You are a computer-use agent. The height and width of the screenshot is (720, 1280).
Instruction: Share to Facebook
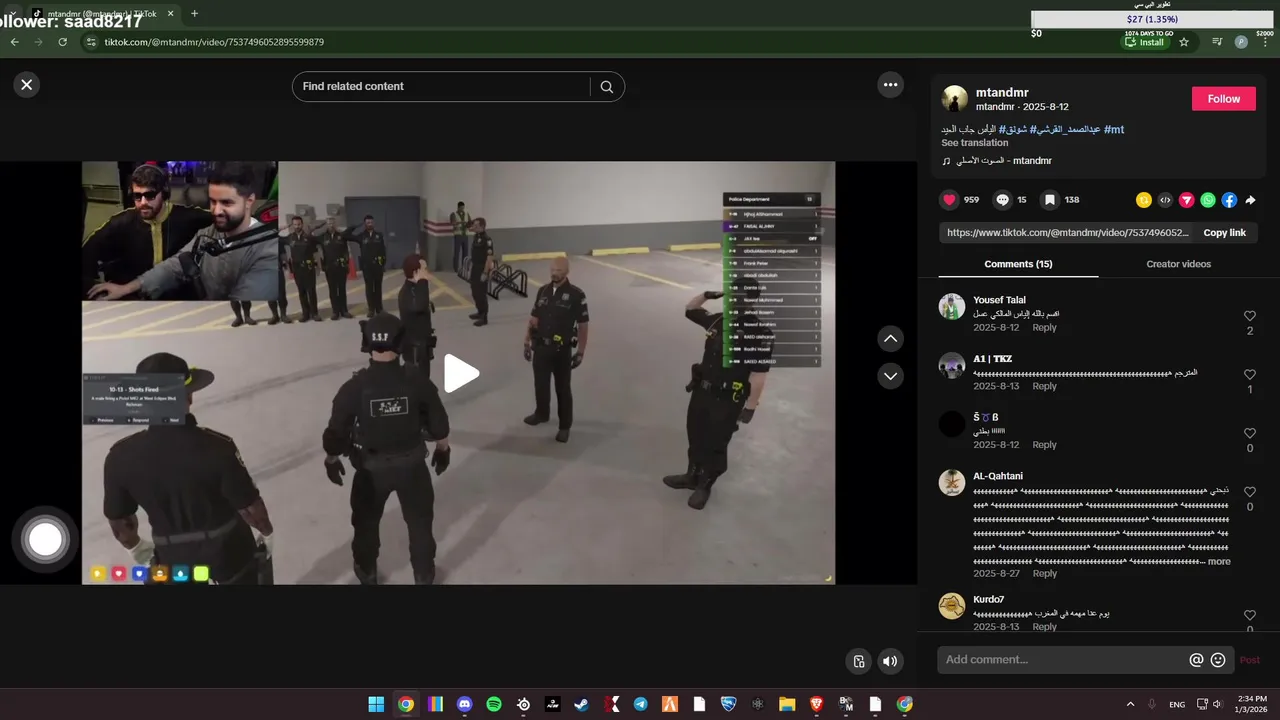[1229, 200]
